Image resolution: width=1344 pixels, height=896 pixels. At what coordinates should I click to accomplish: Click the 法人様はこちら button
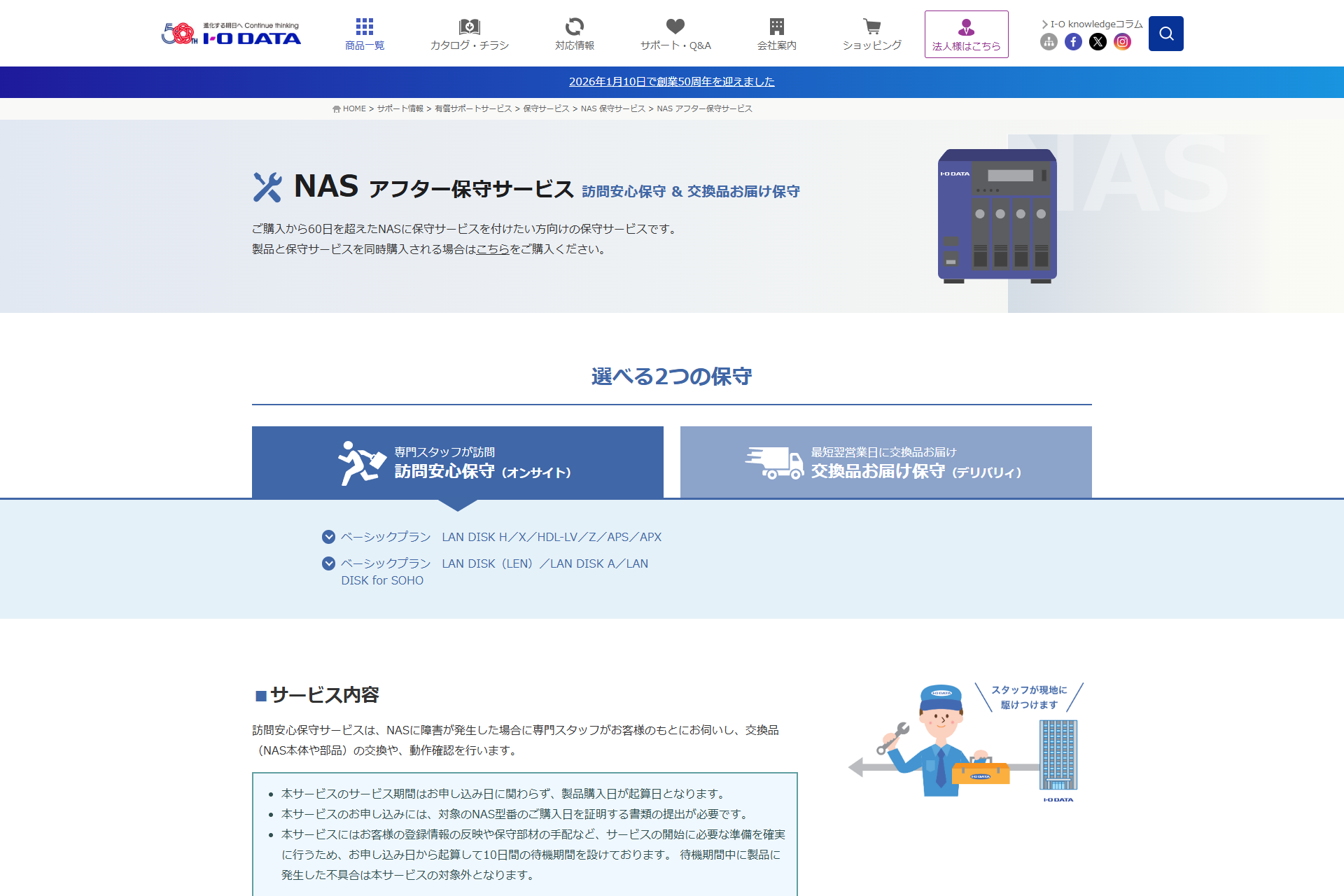[966, 34]
